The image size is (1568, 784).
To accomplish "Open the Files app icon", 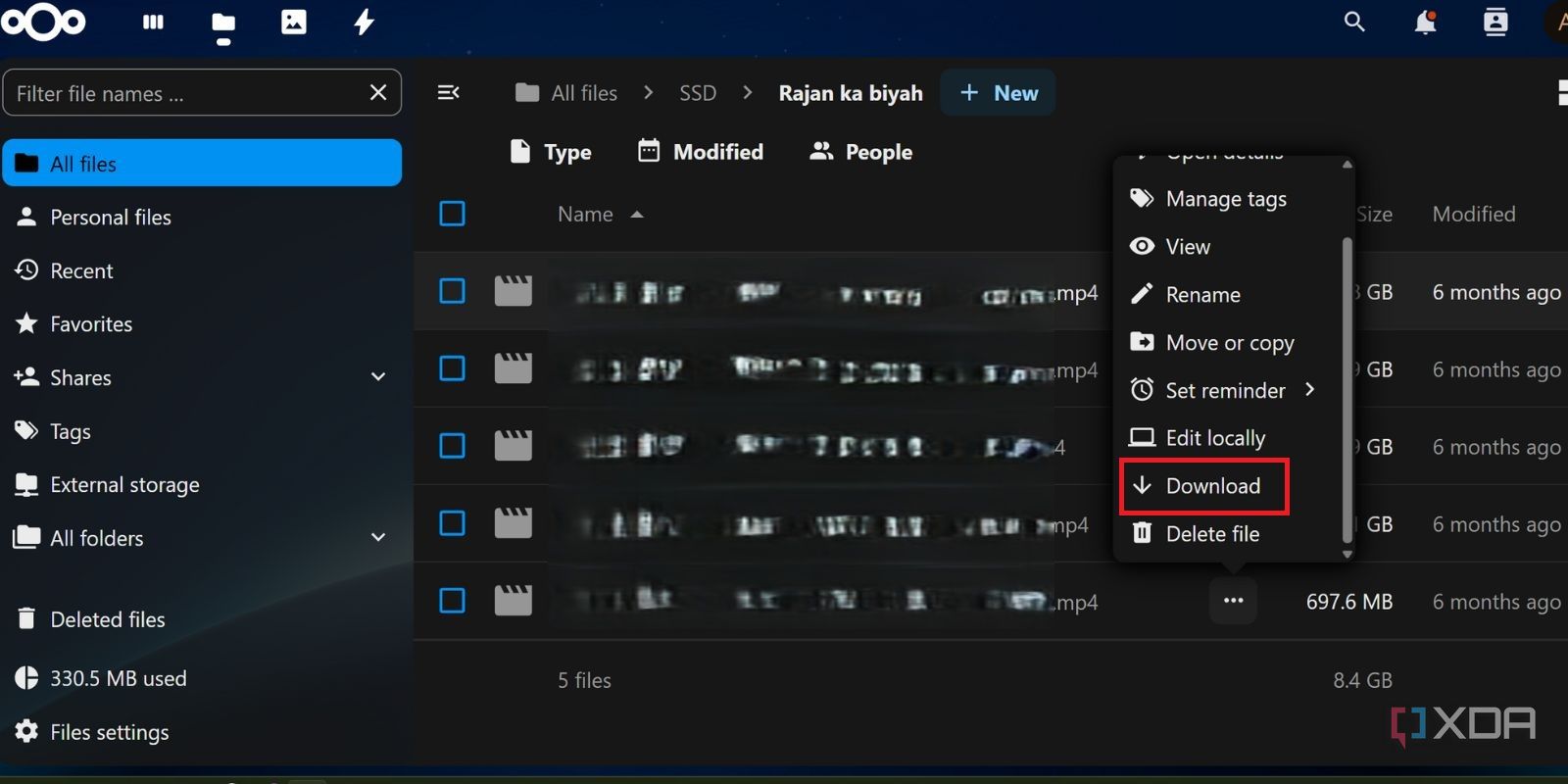I will tap(223, 23).
